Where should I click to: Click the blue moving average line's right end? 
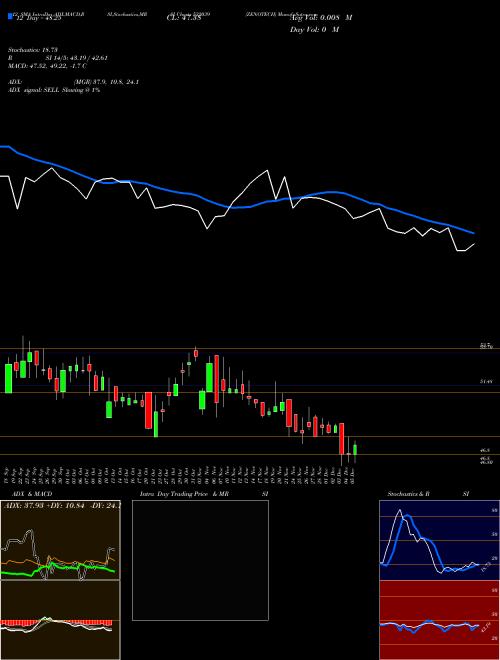click(472, 232)
